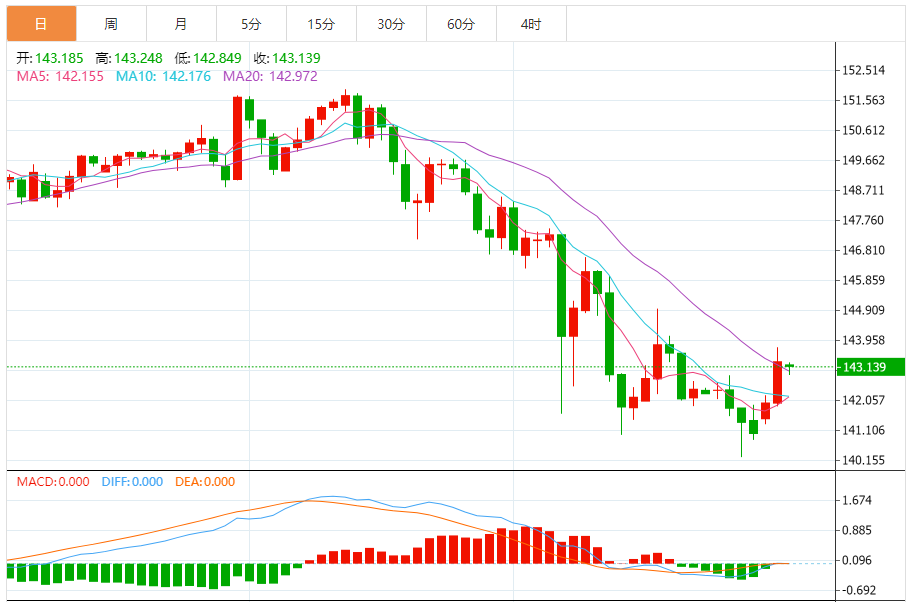The image size is (912, 602).
Task: Click the 140.155 price axis label
Action: coord(864,460)
